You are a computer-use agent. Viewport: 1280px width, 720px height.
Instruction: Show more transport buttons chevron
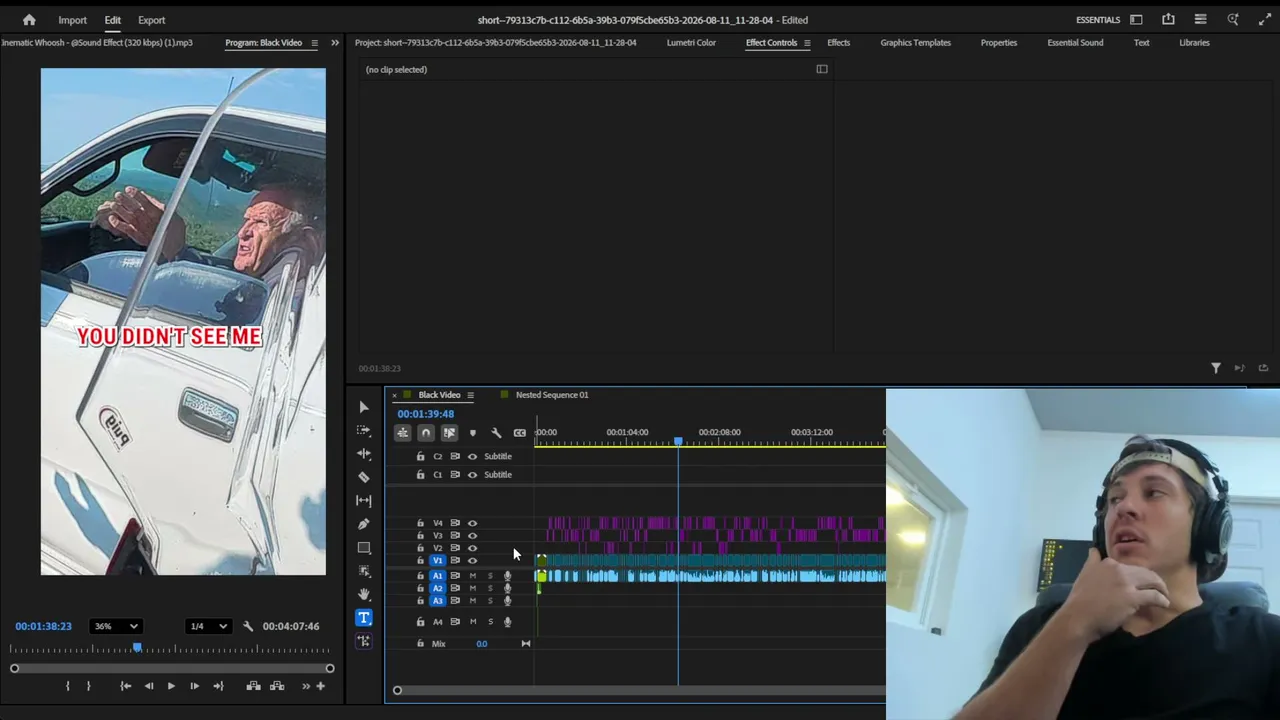coord(306,686)
